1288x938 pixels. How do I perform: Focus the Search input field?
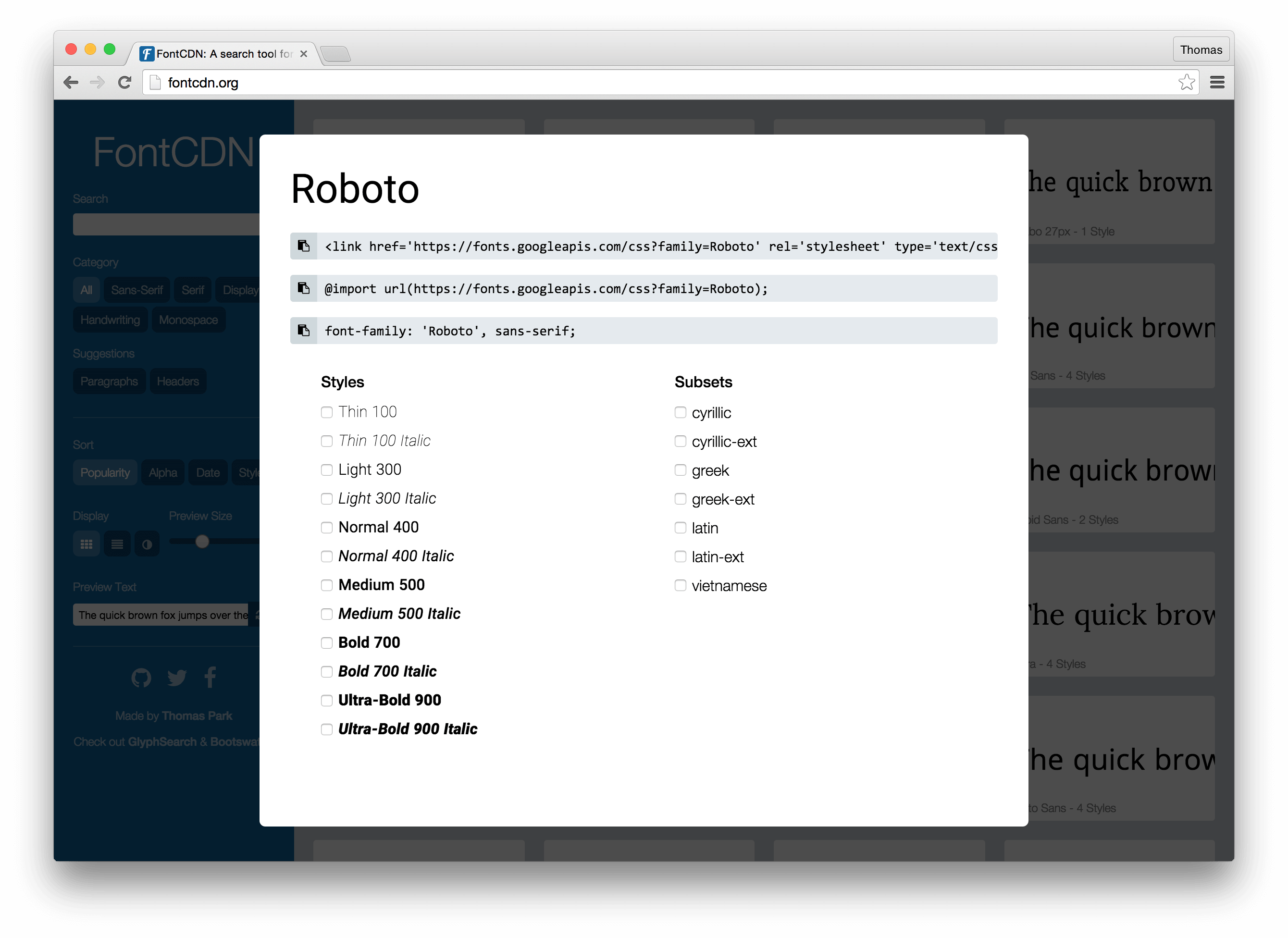click(166, 224)
